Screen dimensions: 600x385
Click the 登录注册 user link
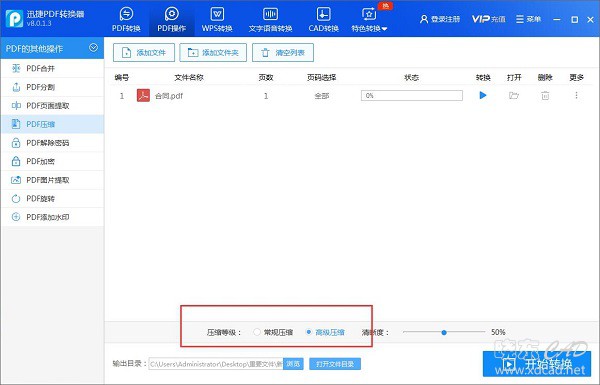440,19
